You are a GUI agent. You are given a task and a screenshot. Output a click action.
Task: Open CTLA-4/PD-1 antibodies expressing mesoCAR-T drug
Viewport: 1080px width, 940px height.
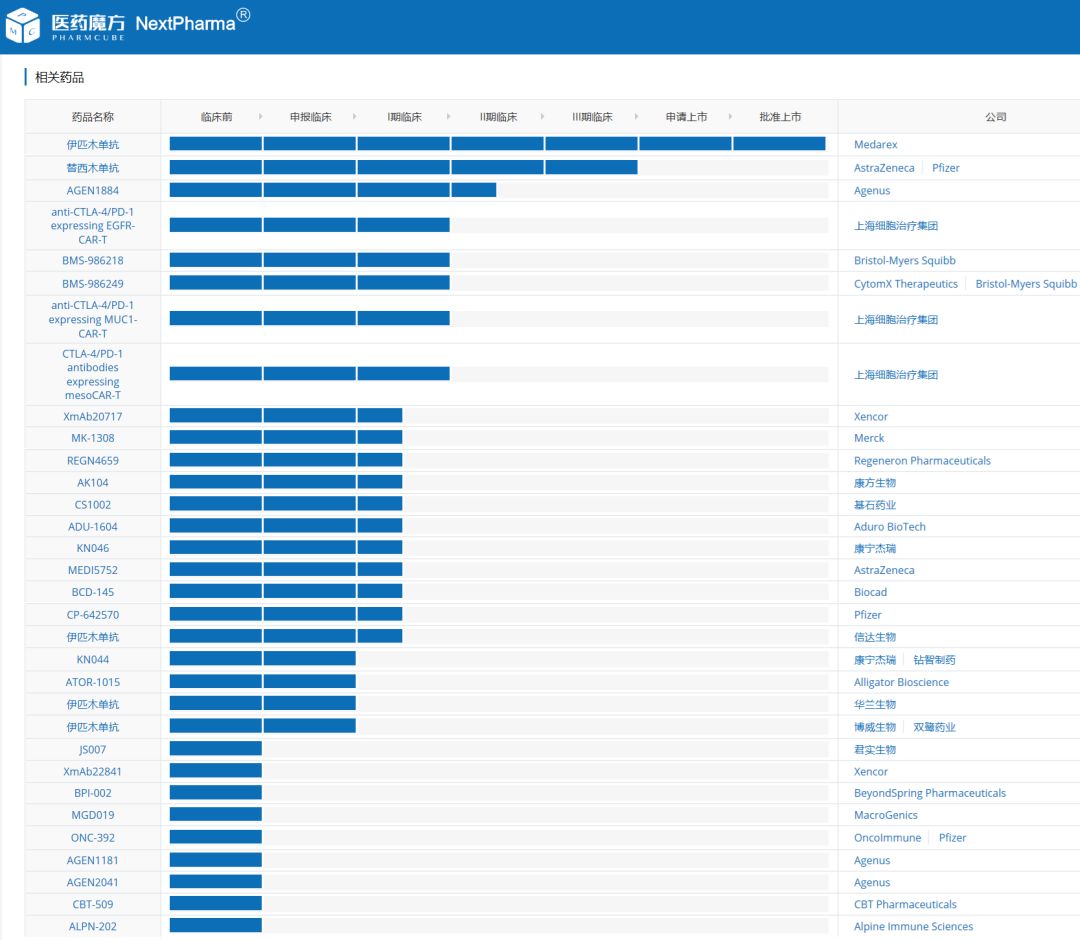(x=92, y=375)
